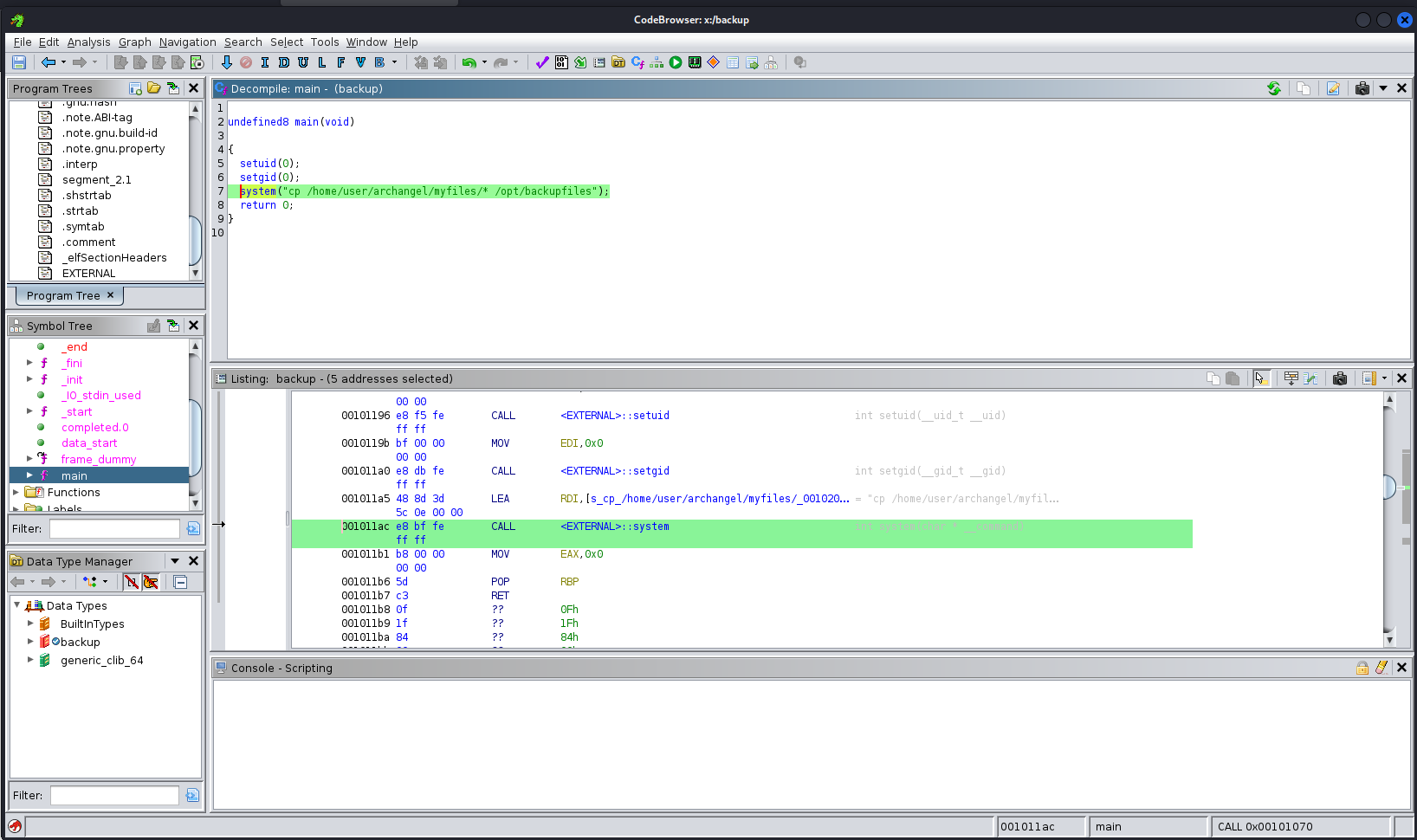Open the Data Type Manager 'DT' toolbar icon
The width and height of the screenshot is (1417, 840).
coord(618,62)
